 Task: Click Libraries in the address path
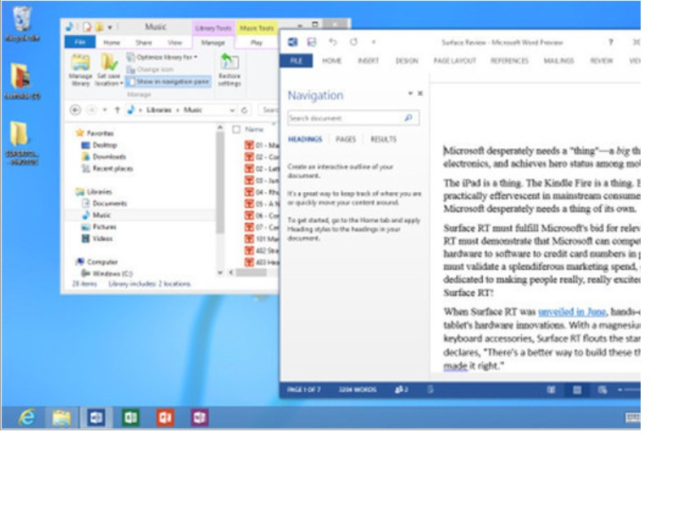click(159, 110)
